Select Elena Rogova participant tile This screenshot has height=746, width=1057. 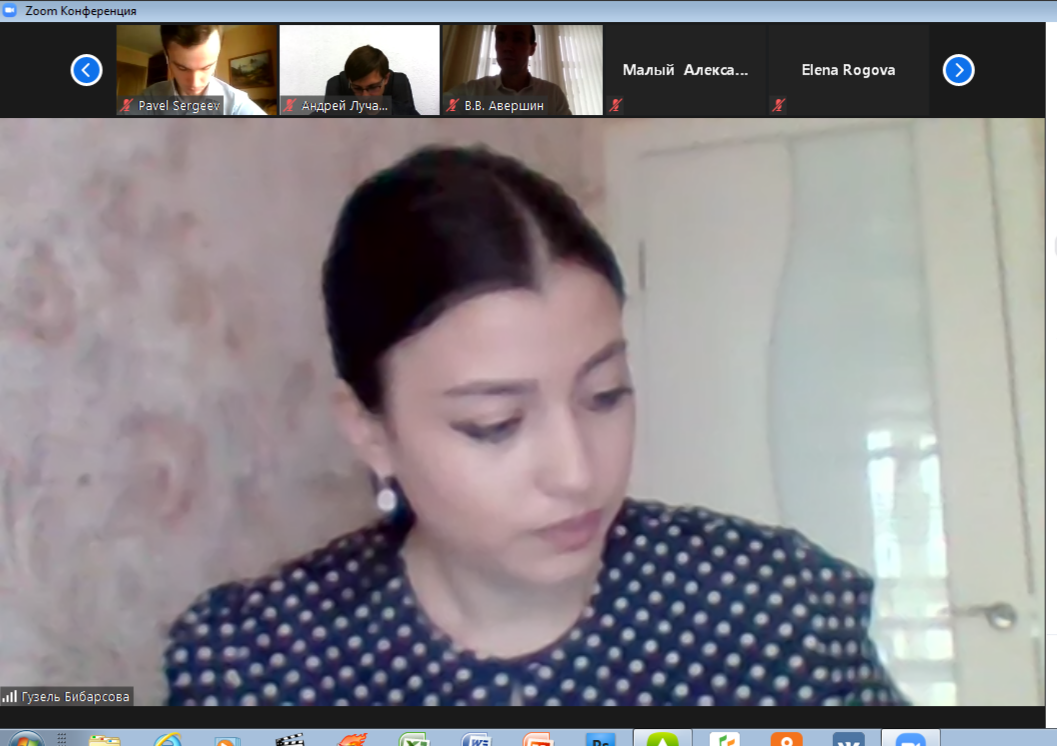click(848, 70)
